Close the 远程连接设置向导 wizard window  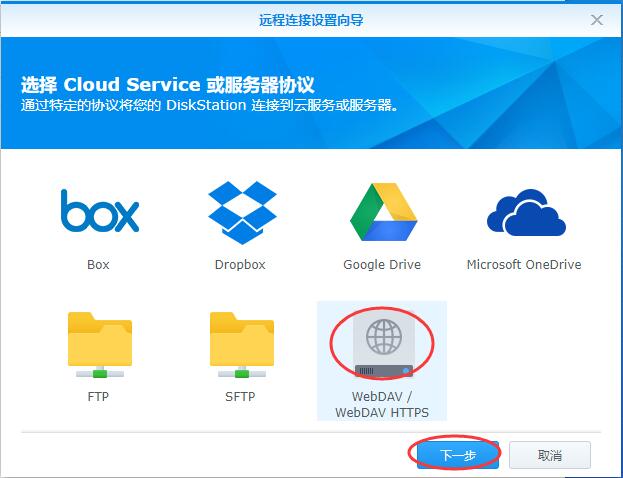pyautogui.click(x=597, y=19)
